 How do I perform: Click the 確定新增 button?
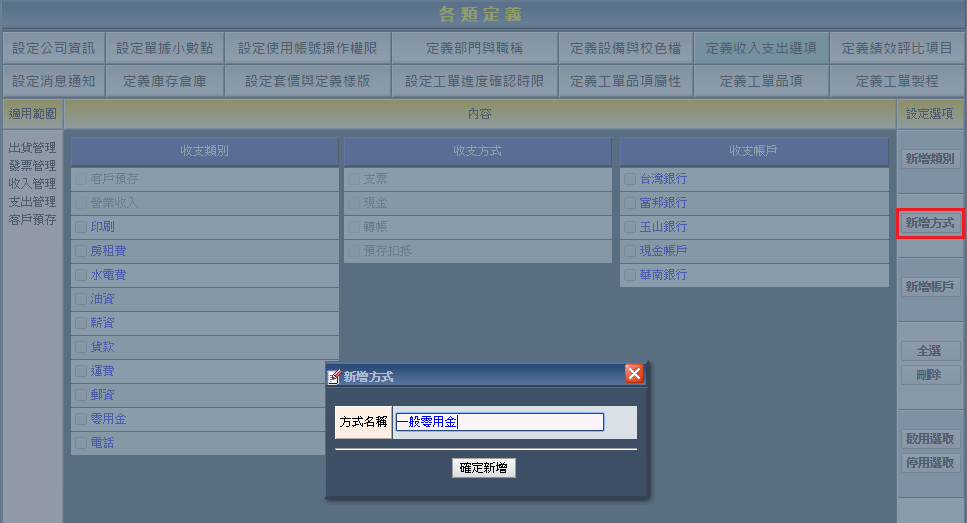click(x=484, y=467)
